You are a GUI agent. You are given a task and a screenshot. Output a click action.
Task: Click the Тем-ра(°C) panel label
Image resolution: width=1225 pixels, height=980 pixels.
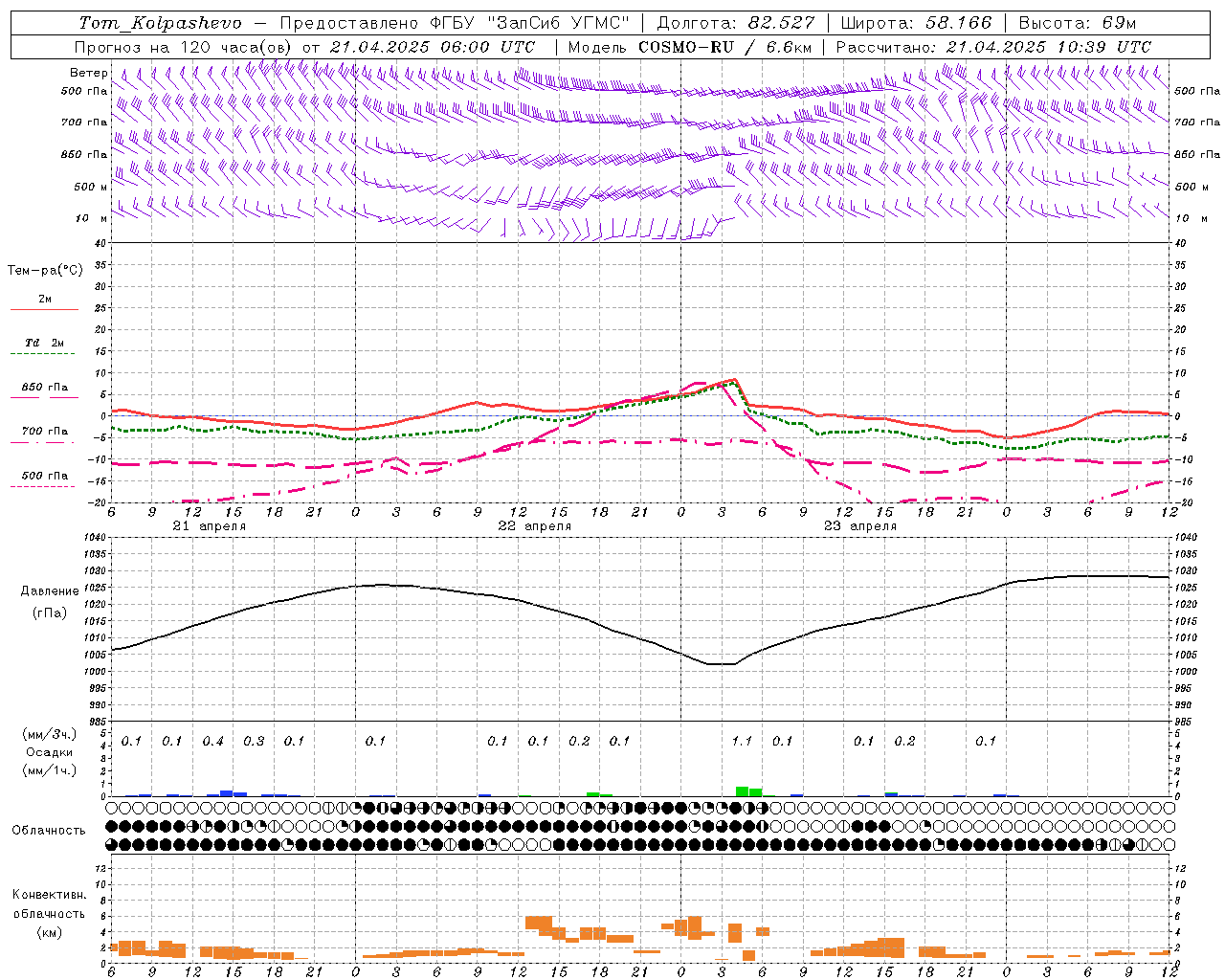pos(45,271)
